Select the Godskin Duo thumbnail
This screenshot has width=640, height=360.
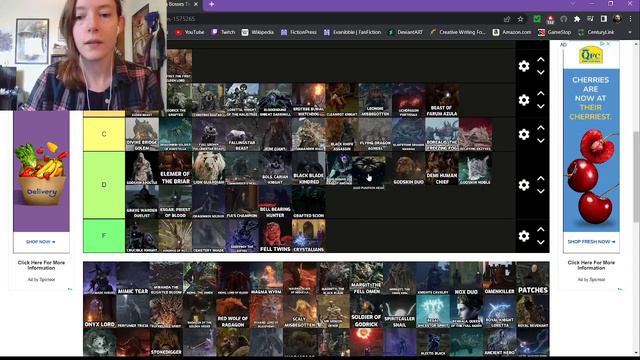409,168
